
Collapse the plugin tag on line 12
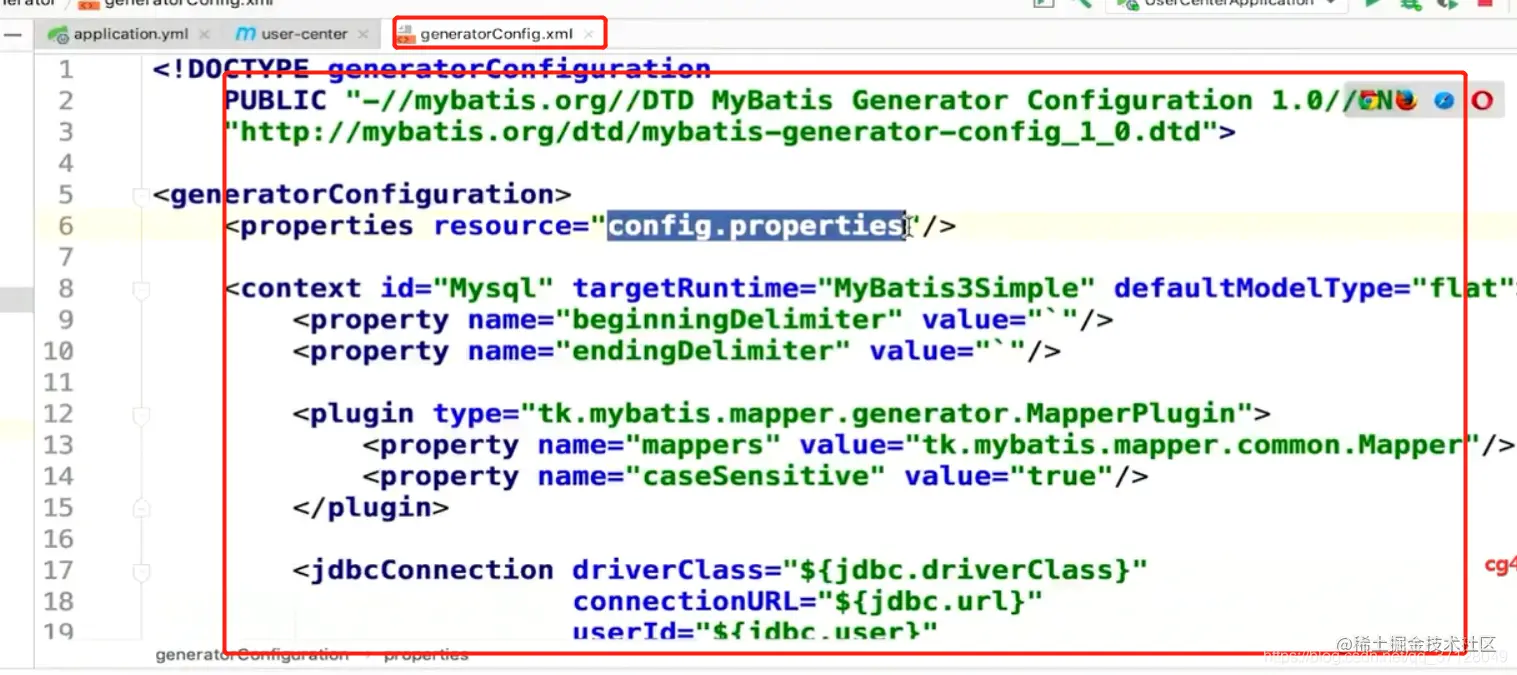140,415
